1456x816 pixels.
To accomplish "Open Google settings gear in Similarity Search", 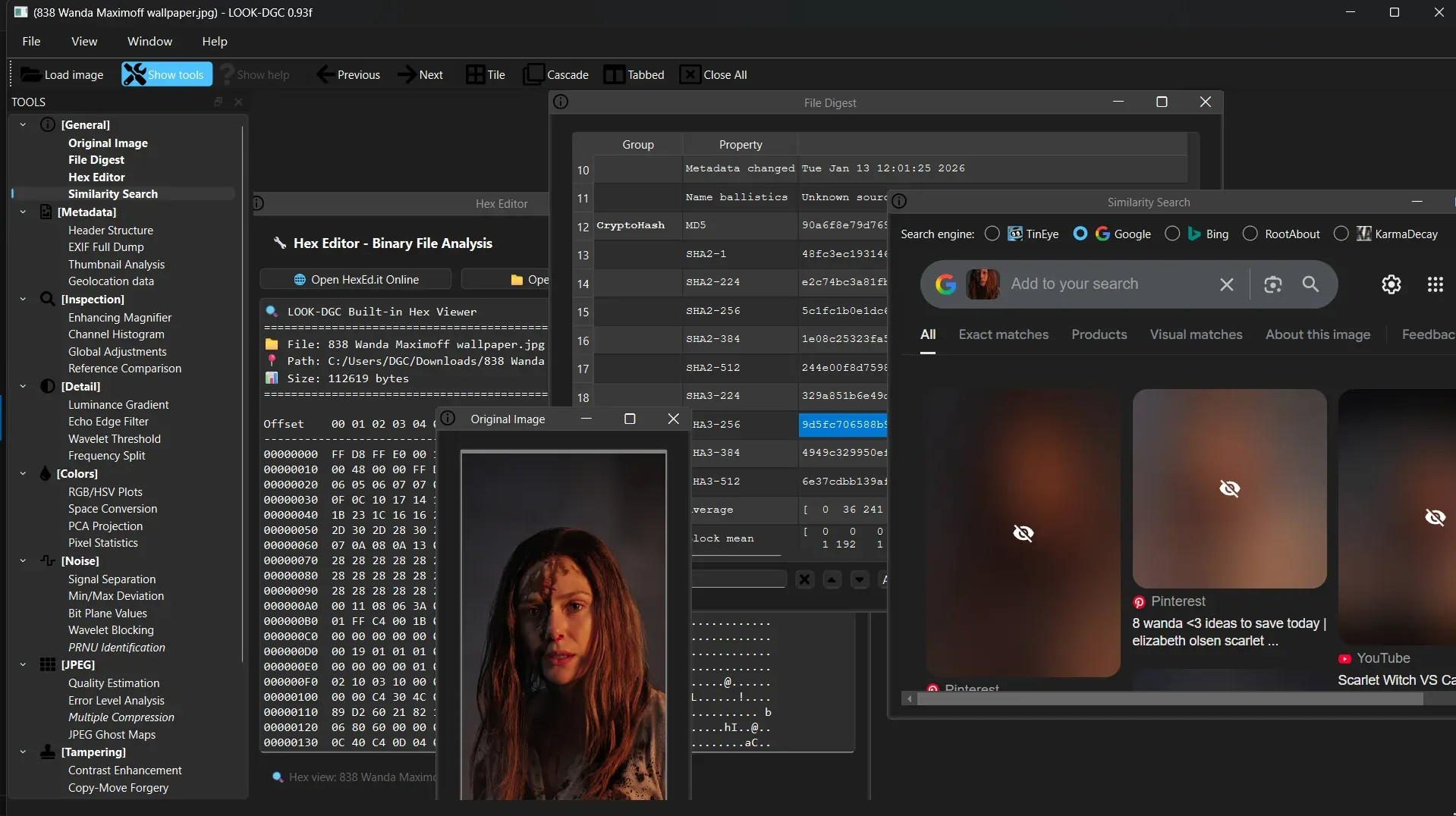I will pos(1391,284).
